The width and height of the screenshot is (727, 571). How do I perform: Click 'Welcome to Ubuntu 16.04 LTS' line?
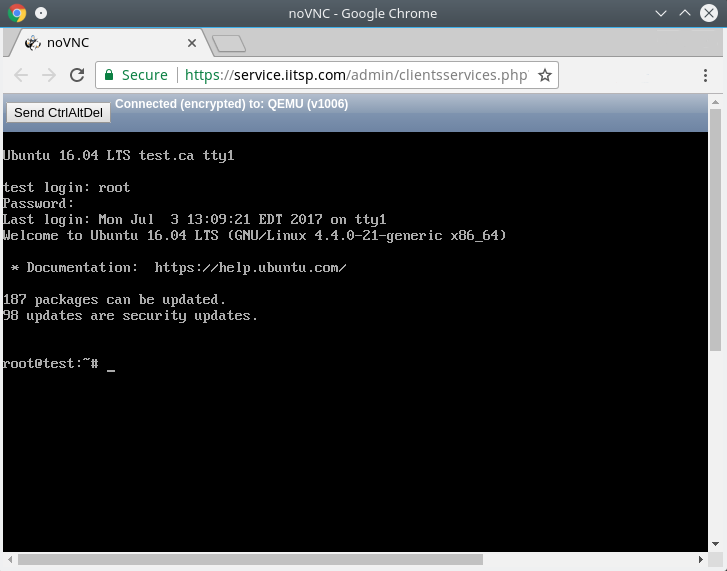[x=255, y=235]
